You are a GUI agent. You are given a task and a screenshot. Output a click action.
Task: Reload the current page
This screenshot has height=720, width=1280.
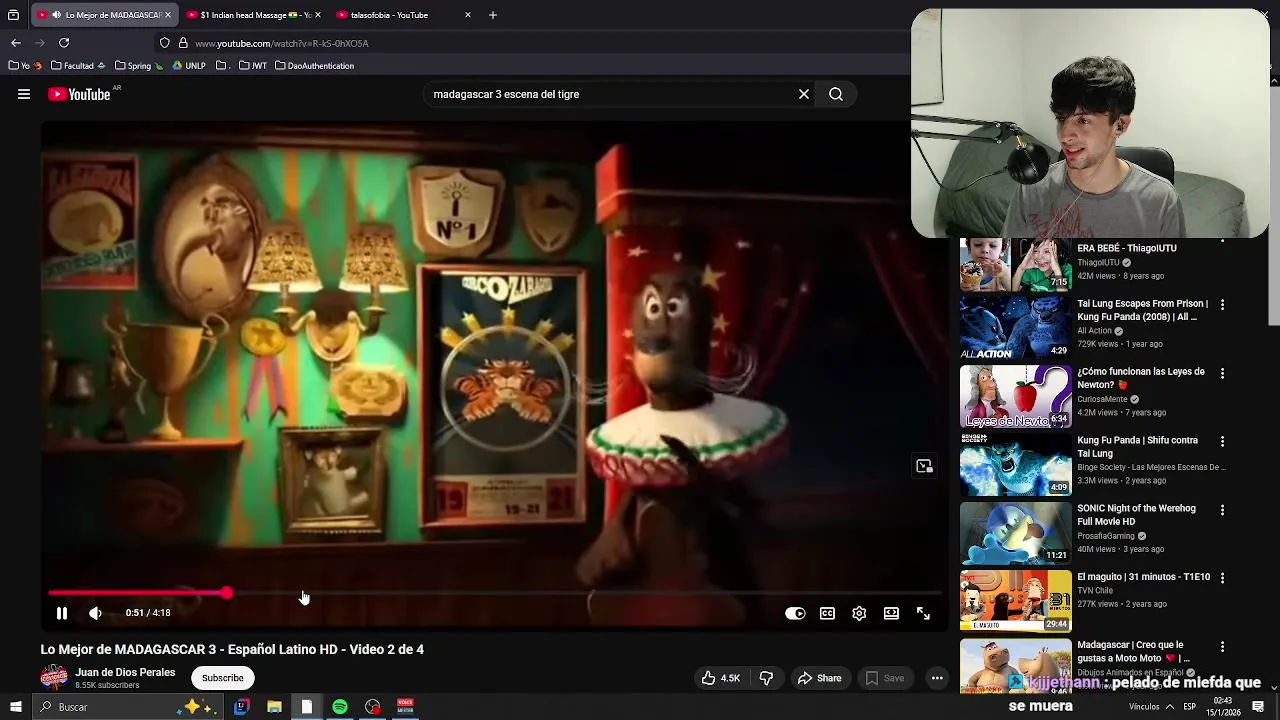64,43
